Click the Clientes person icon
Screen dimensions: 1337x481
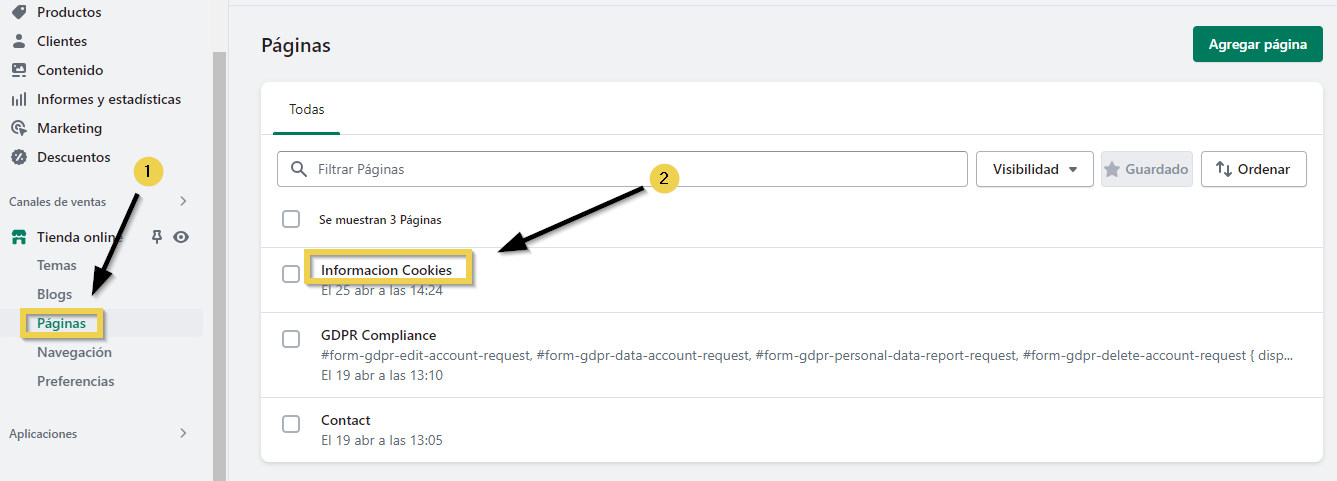pyautogui.click(x=18, y=41)
